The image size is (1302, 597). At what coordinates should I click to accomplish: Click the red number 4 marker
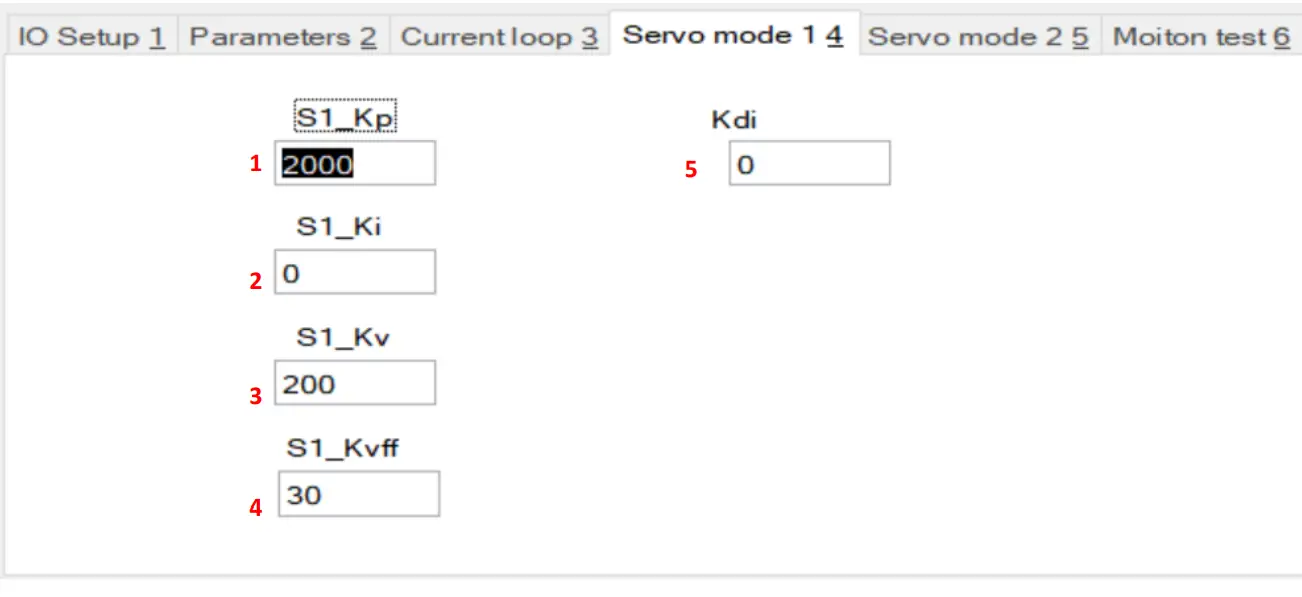tap(256, 508)
